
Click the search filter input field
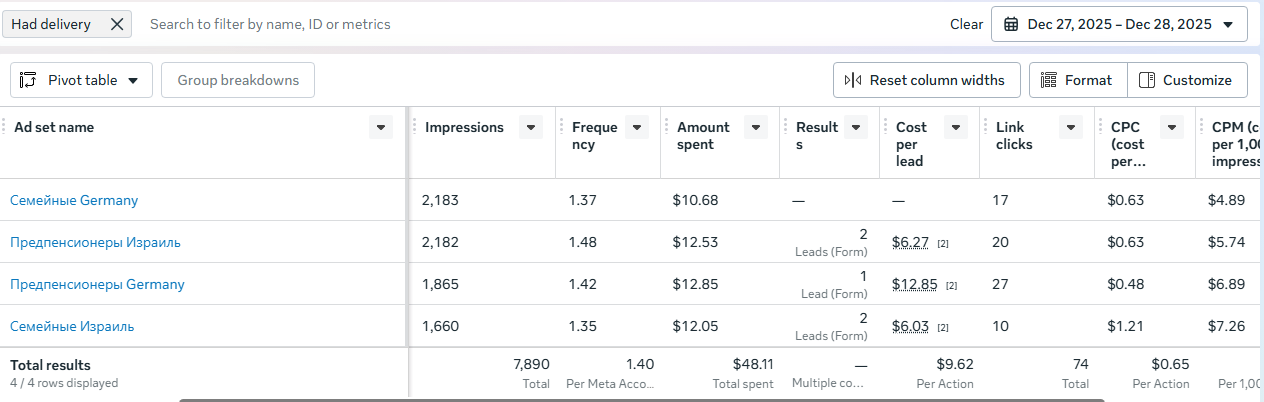540,24
